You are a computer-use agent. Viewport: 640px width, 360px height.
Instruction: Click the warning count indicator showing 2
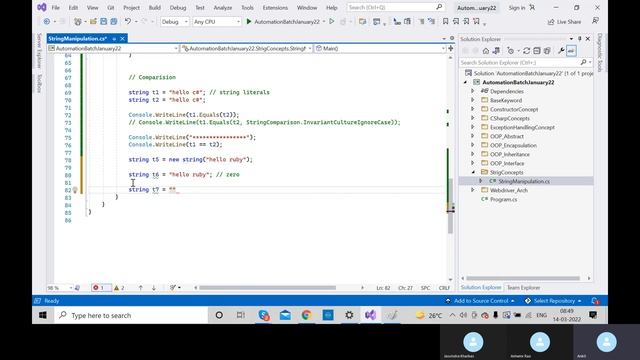pos(119,288)
